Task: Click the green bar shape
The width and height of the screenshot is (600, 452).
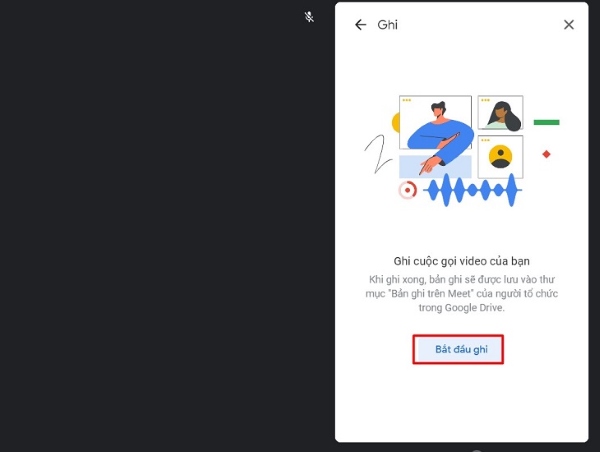Action: click(x=546, y=122)
